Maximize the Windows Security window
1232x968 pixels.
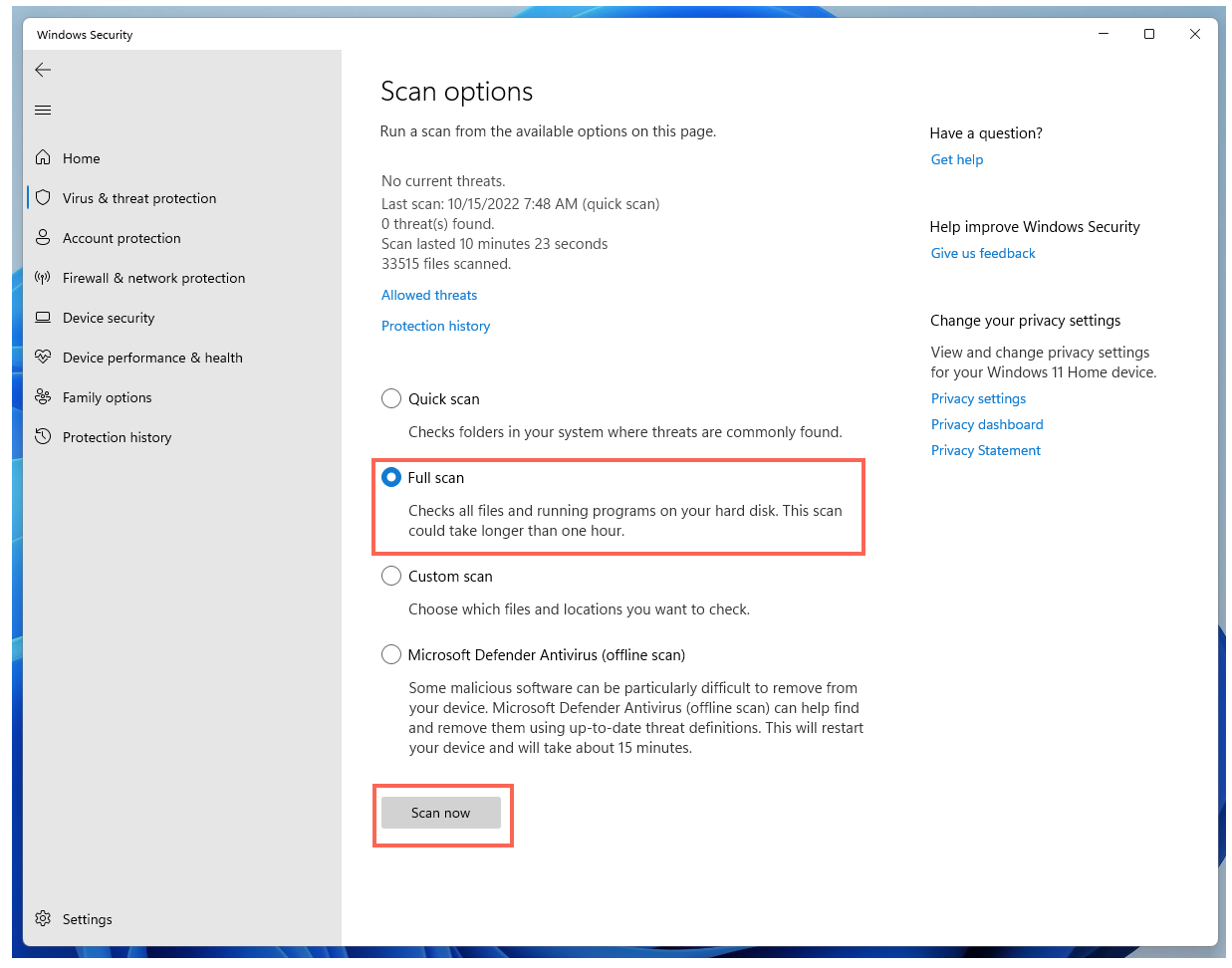(x=1149, y=34)
